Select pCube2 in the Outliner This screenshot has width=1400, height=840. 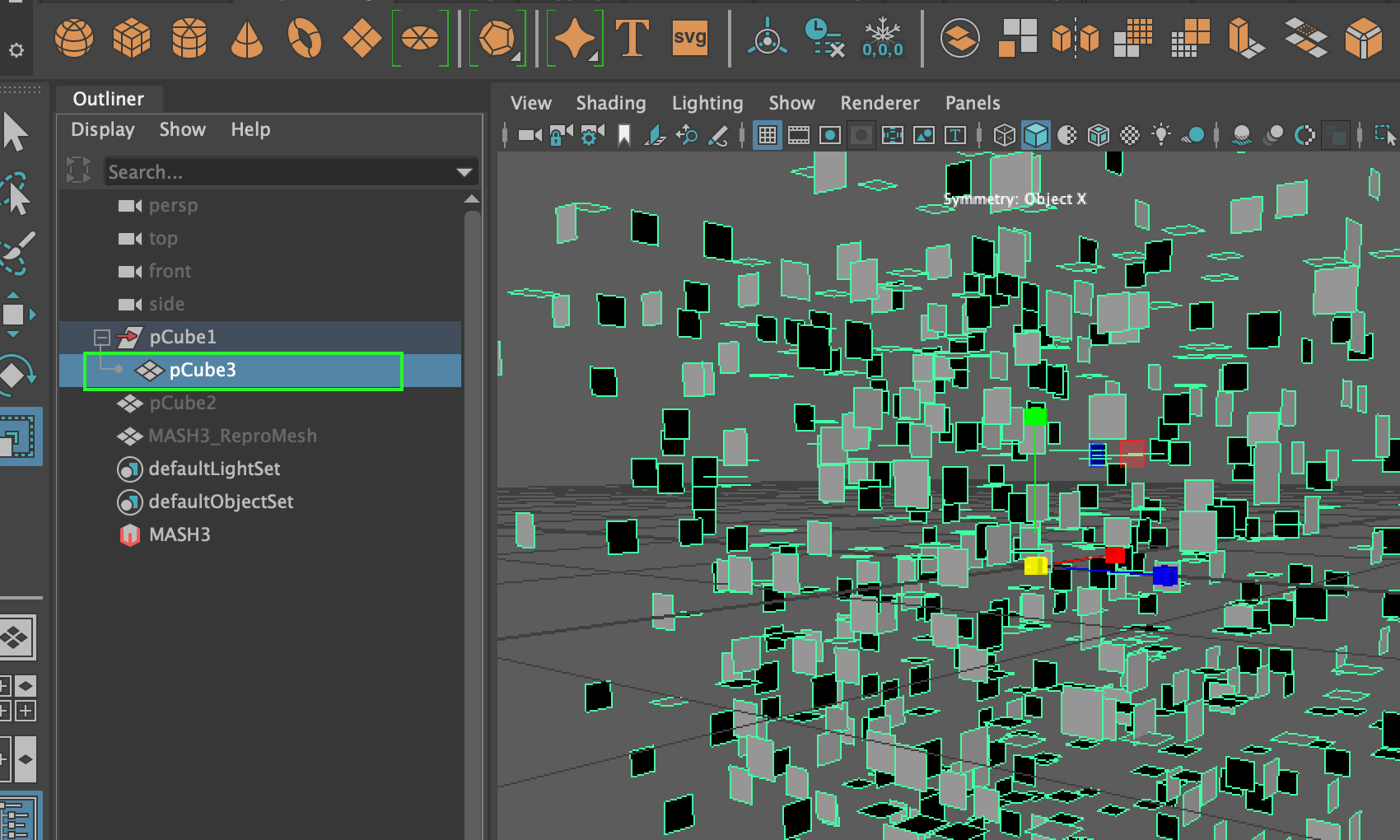(182, 403)
